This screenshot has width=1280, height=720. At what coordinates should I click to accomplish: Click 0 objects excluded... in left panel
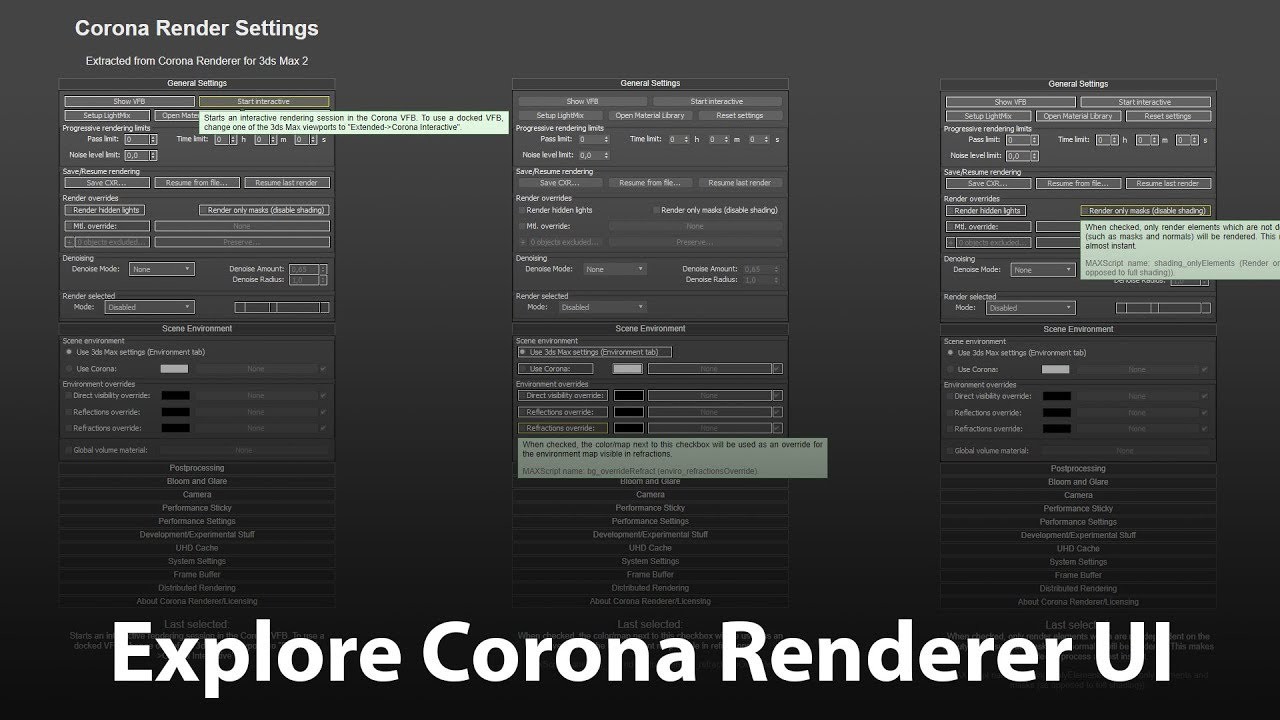coord(112,242)
